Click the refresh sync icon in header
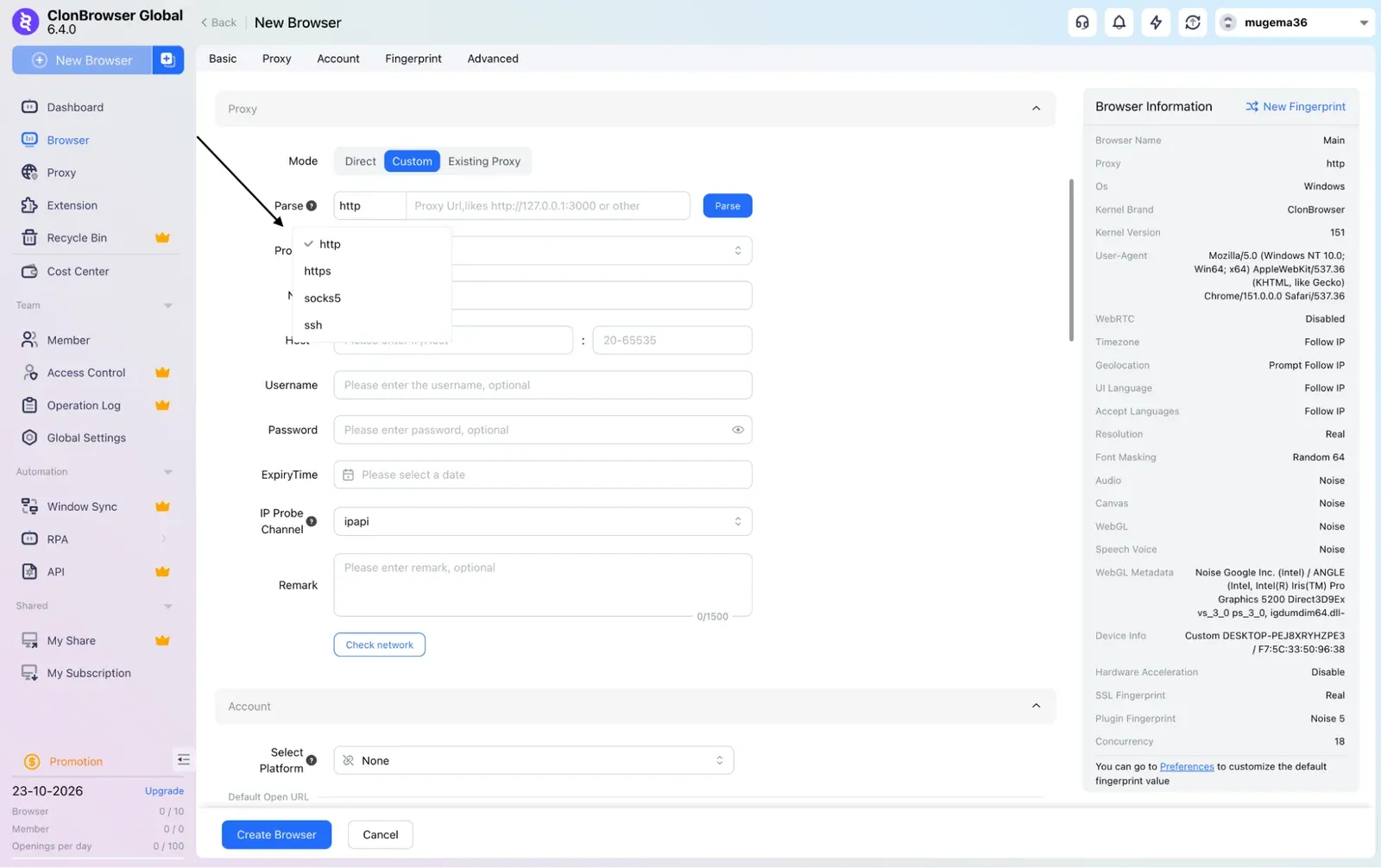The height and width of the screenshot is (868, 1381). pyautogui.click(x=1193, y=22)
